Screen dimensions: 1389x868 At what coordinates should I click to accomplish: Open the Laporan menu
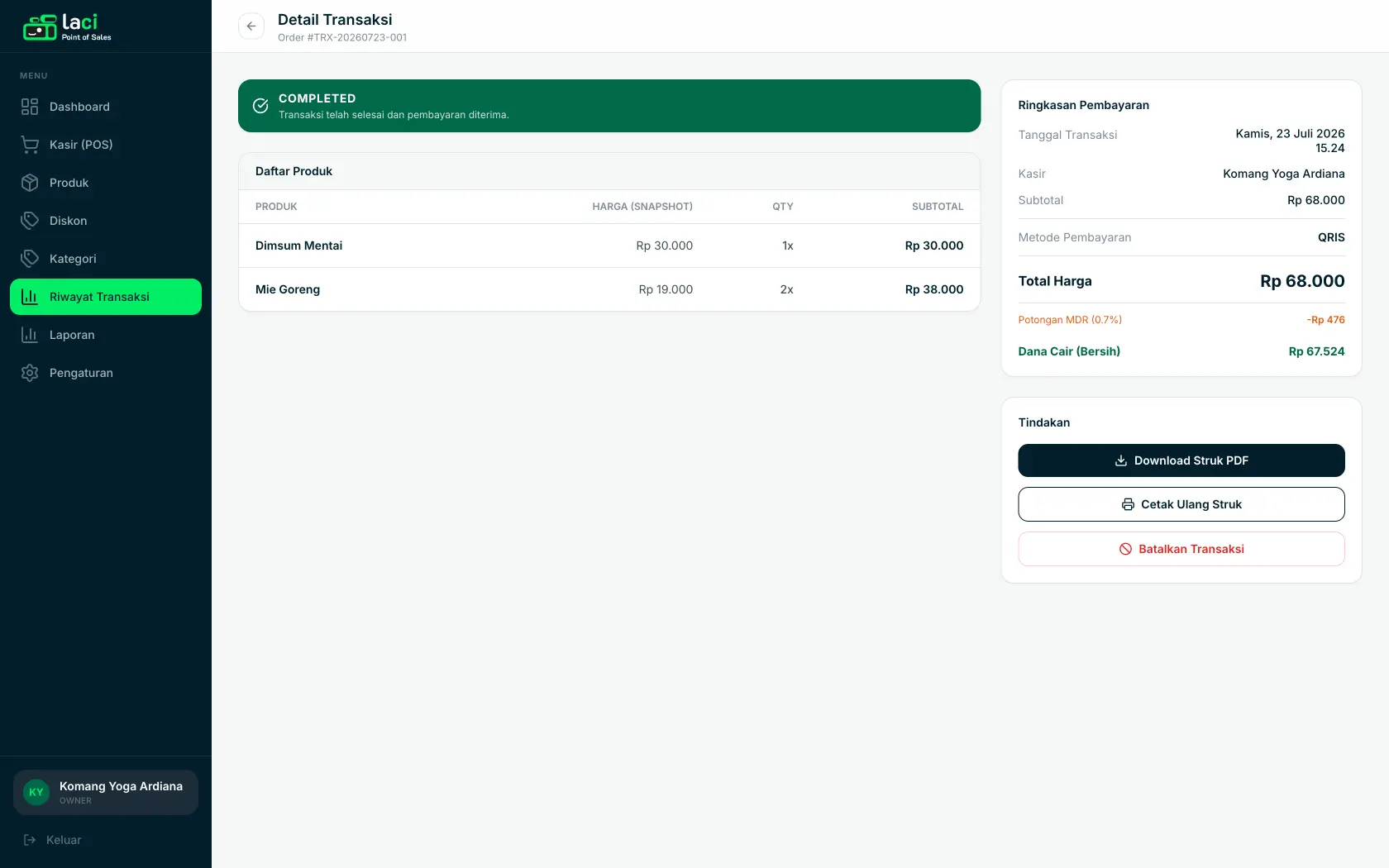[x=106, y=335]
